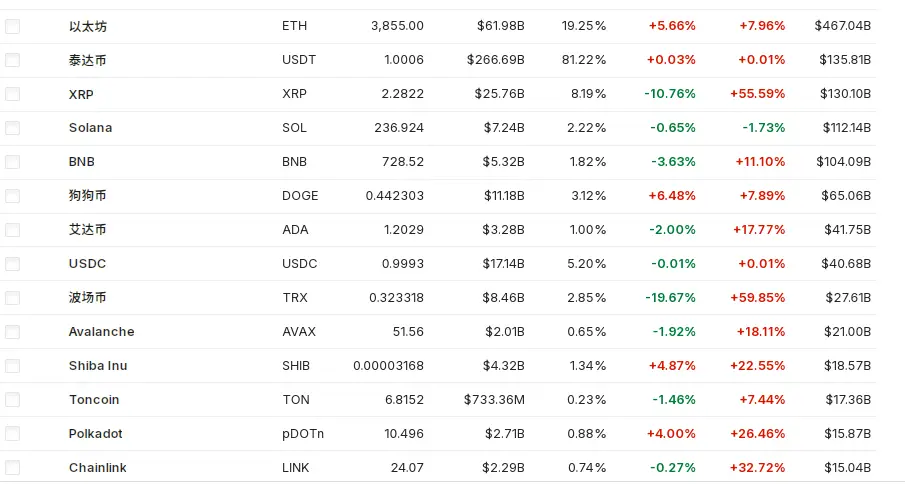Enable the Solana row checkbox
Viewport: 905px width, 484px height.
[12, 128]
